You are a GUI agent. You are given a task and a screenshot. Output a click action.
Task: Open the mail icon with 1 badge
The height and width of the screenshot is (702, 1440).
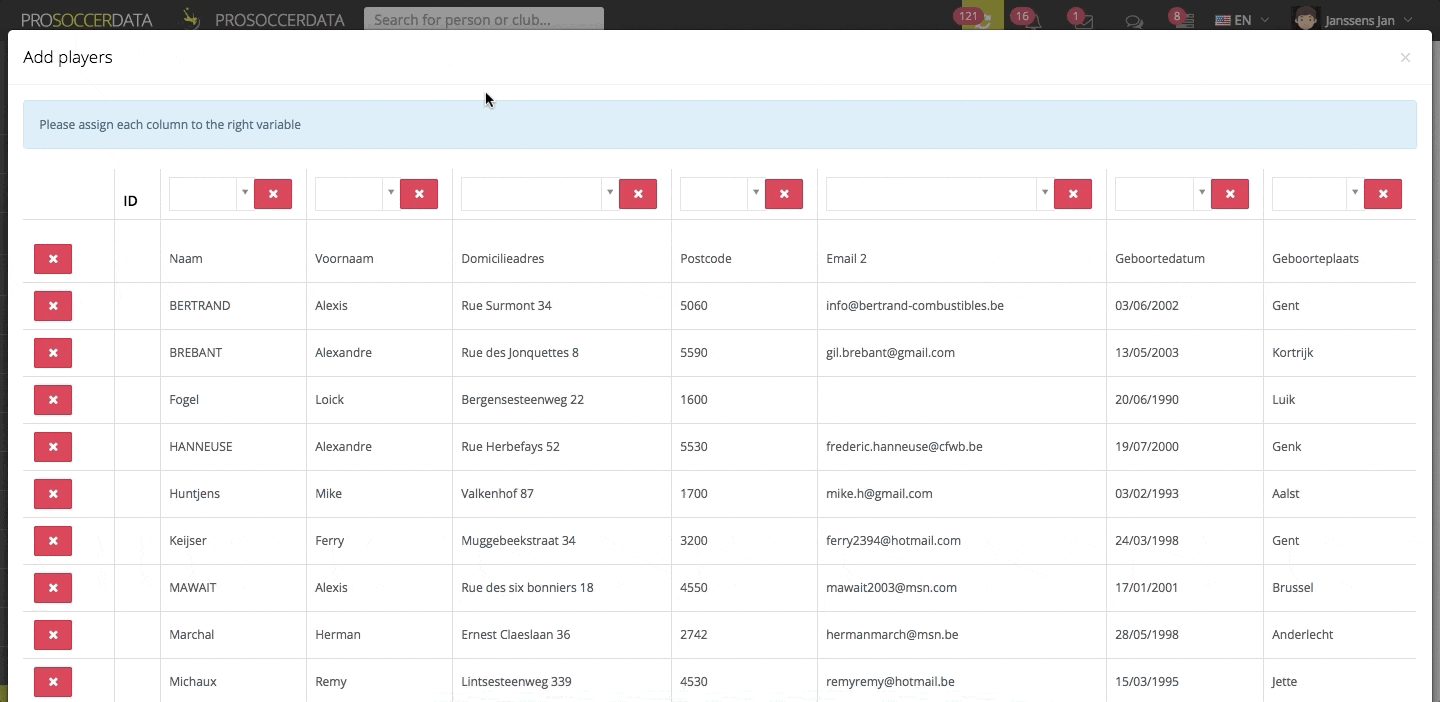1082,19
